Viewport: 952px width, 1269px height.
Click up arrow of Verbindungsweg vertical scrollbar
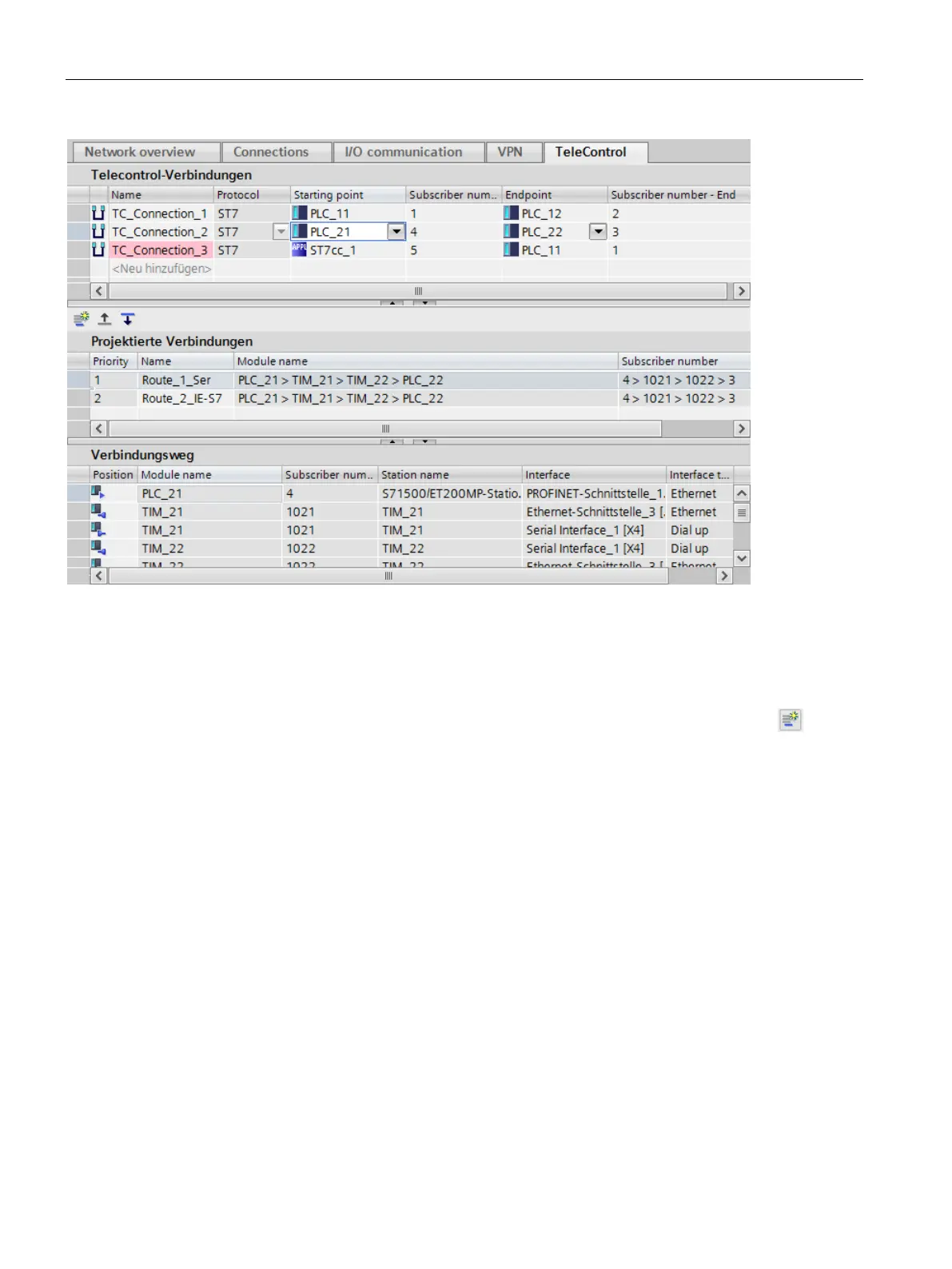click(742, 493)
